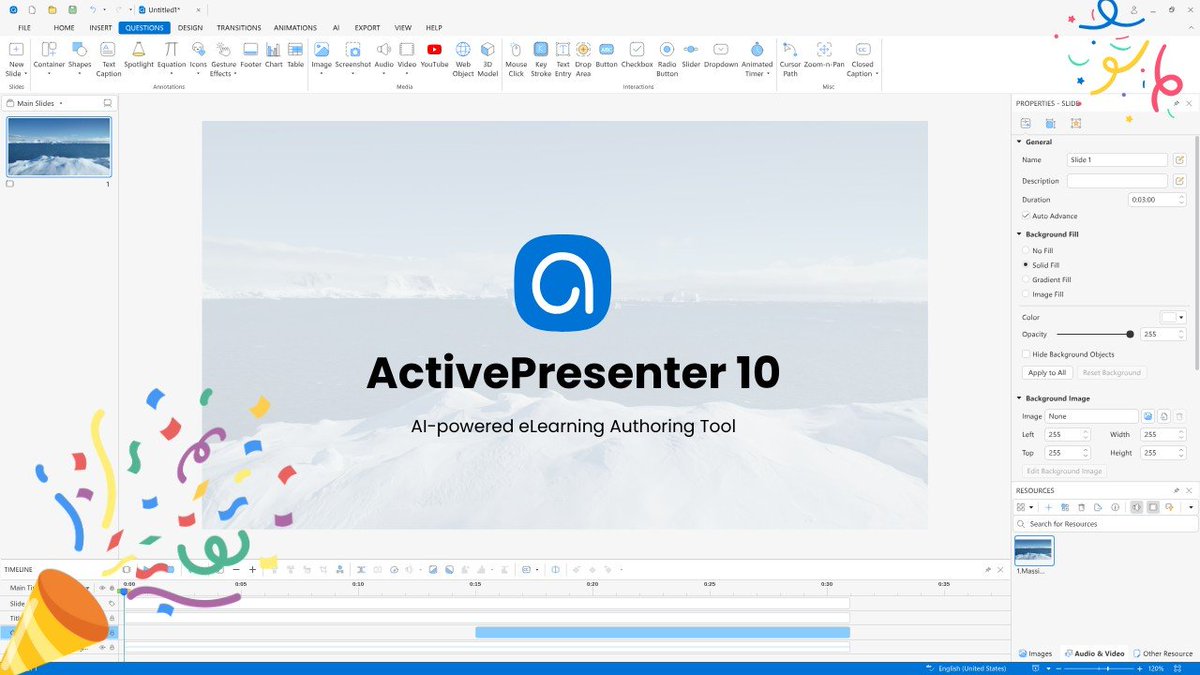Open the ANIMATIONS ribbon tab
The image size is (1200, 675).
click(295, 28)
